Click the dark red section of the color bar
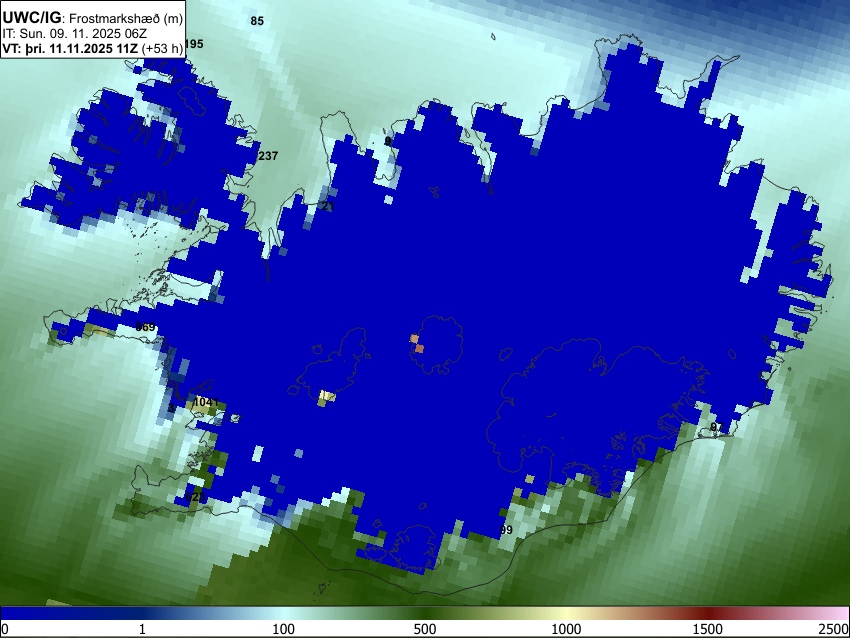This screenshot has width=850, height=638. pos(708,613)
